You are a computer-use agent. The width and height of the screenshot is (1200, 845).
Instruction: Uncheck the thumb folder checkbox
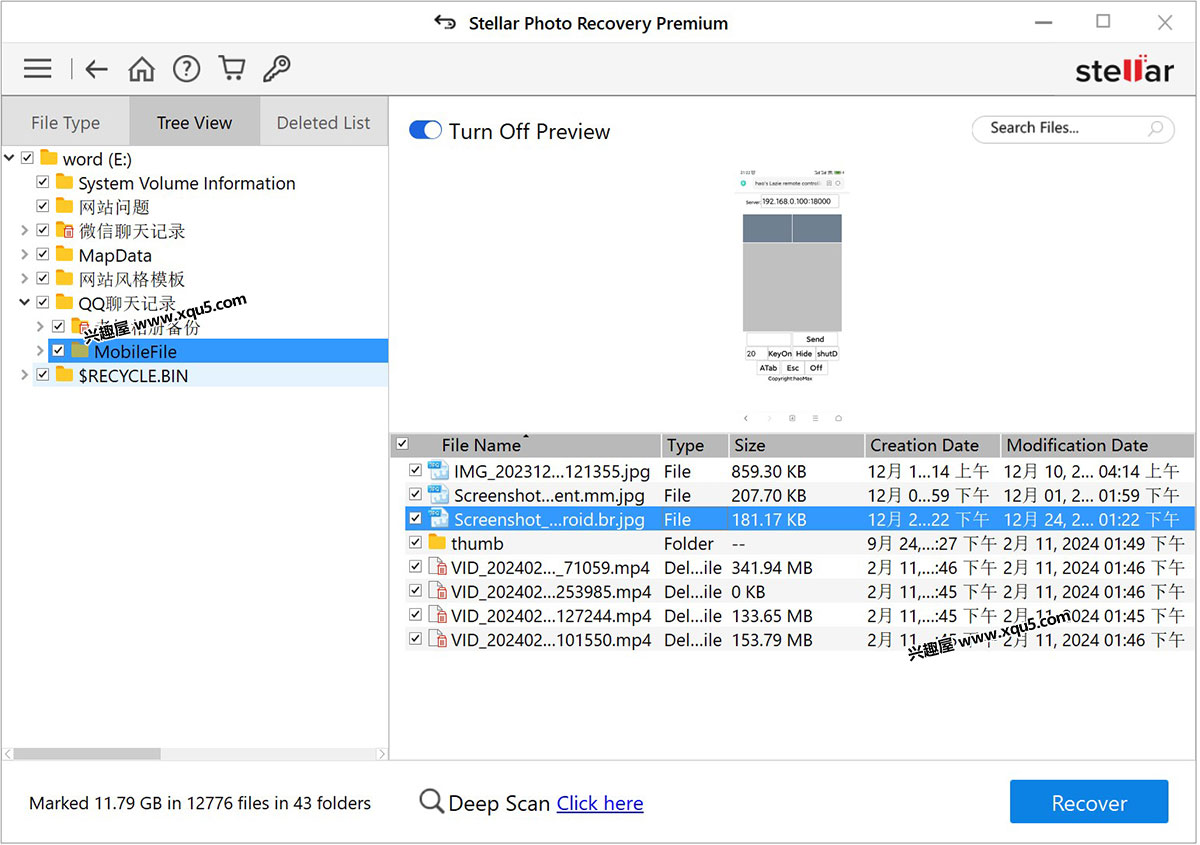415,543
